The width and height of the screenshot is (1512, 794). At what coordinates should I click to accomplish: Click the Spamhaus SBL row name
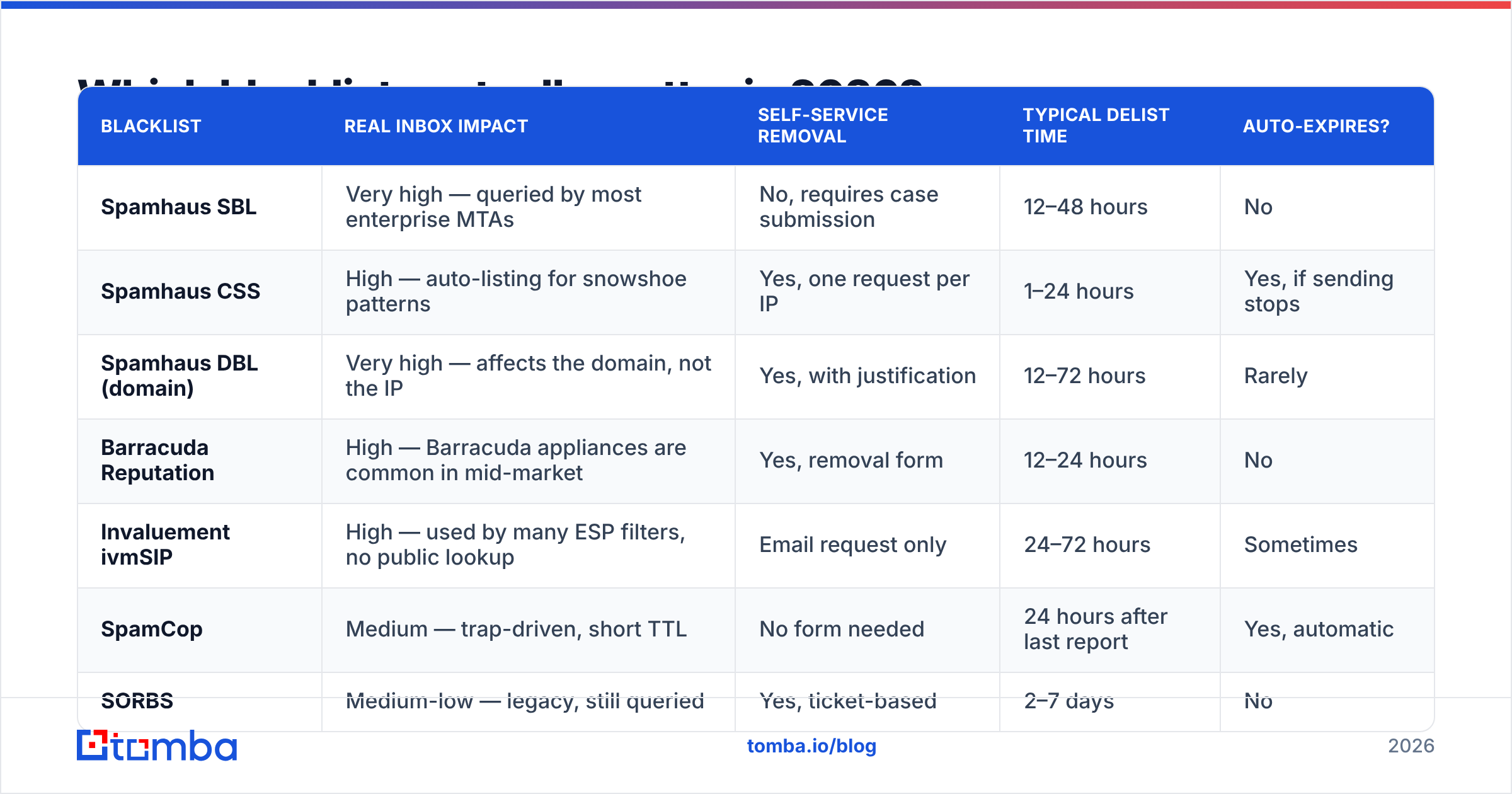tap(178, 207)
